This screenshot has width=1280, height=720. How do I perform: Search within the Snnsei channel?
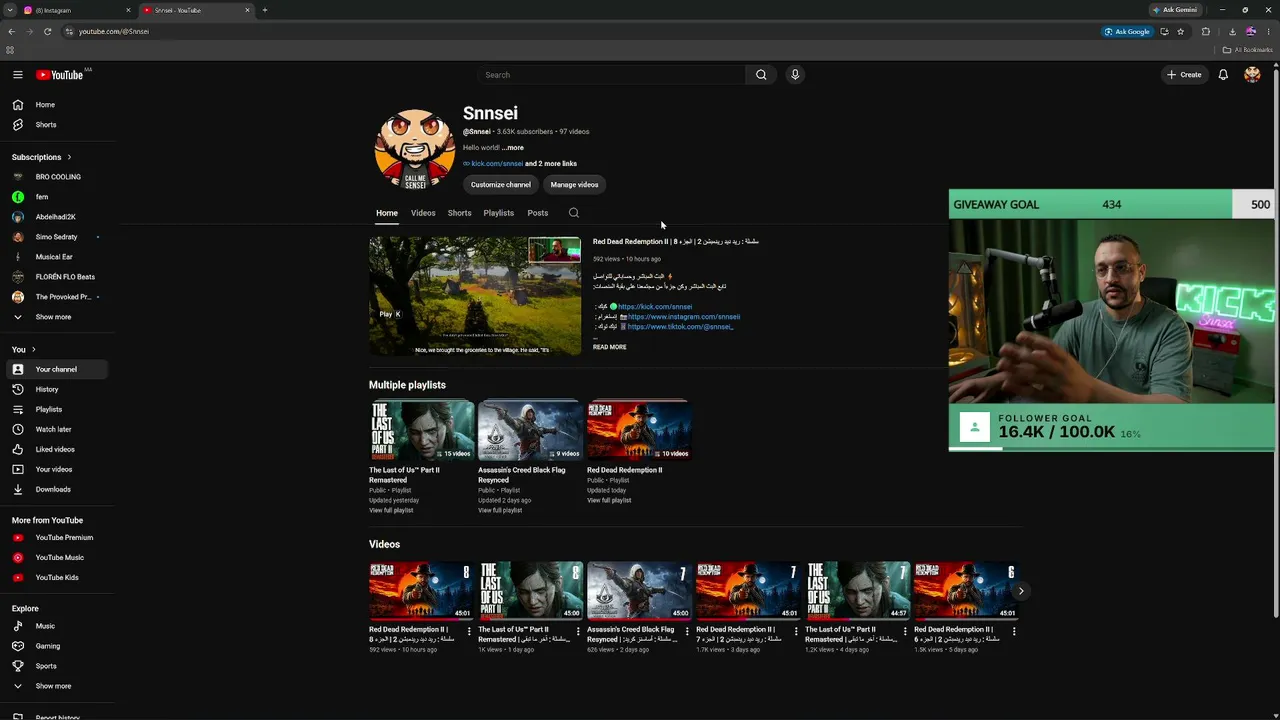(574, 213)
